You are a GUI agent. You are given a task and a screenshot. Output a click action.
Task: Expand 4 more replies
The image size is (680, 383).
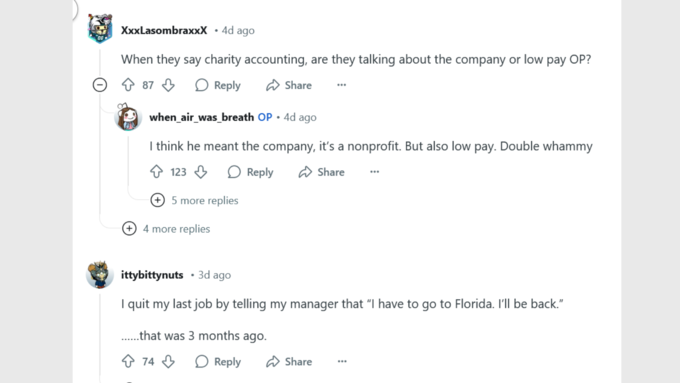click(x=166, y=229)
